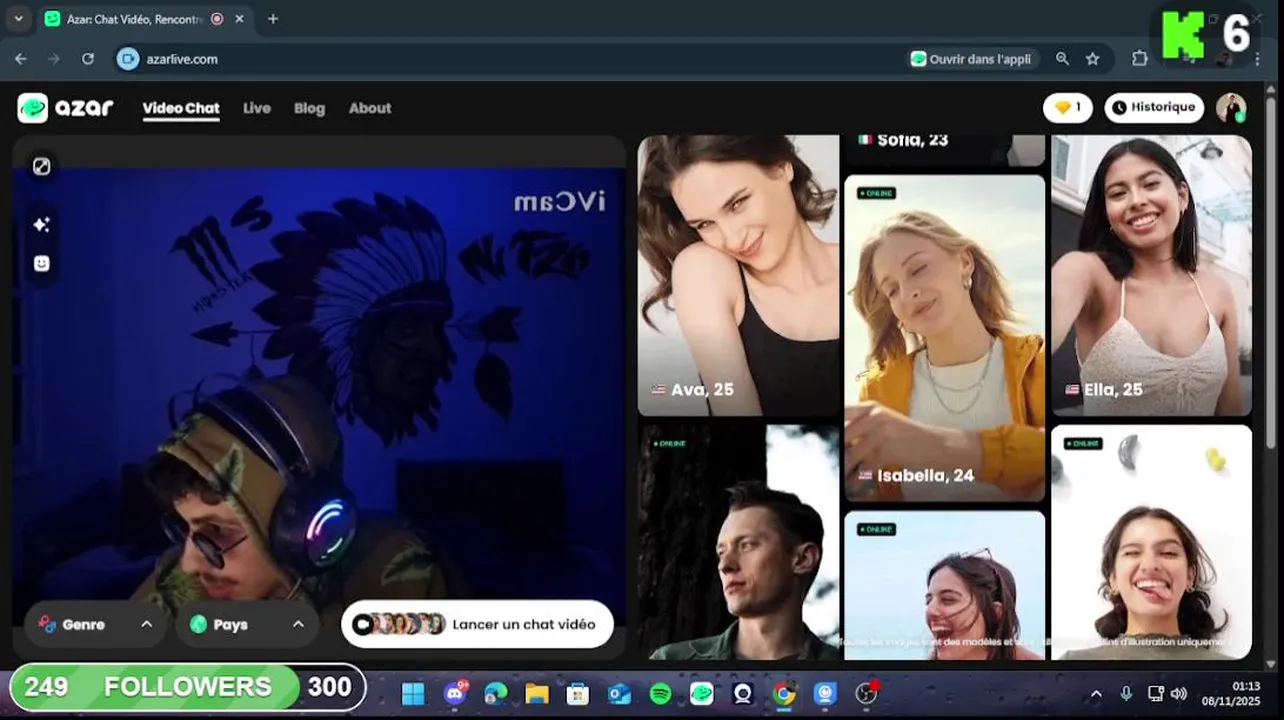Open the Video Chat tab
This screenshot has width=1284, height=720.
click(181, 108)
